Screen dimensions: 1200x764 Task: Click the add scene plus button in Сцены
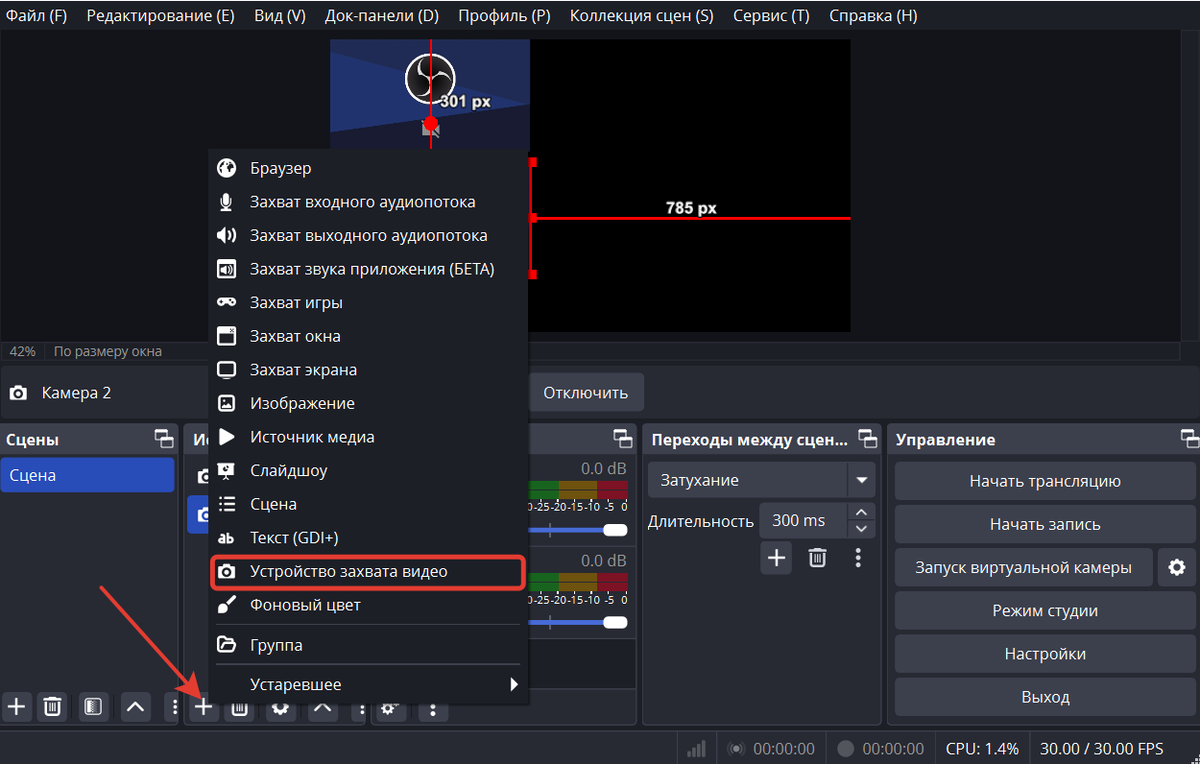(x=17, y=707)
